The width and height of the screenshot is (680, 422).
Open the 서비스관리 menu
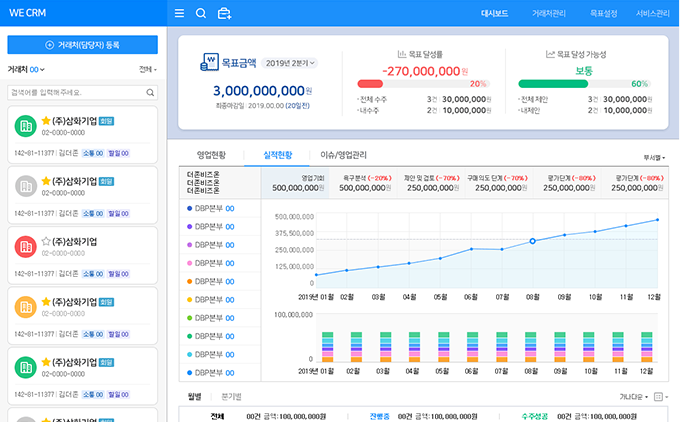coord(653,13)
